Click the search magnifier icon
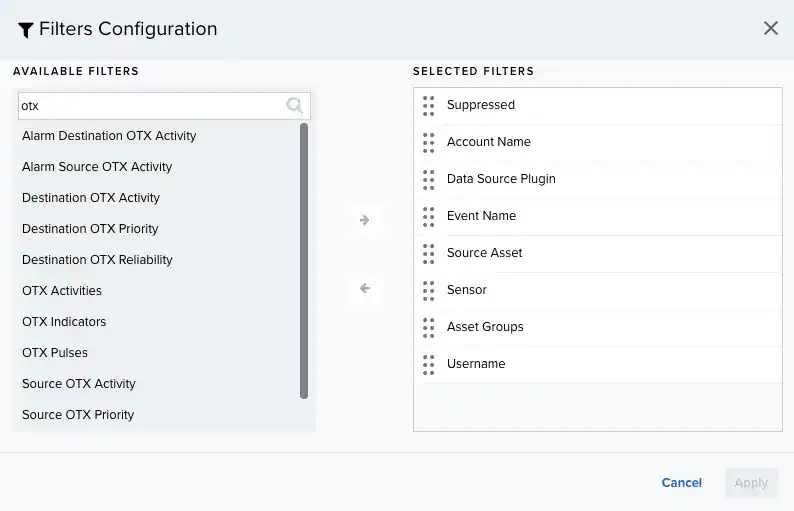Viewport: 794px width, 511px height. pos(295,105)
